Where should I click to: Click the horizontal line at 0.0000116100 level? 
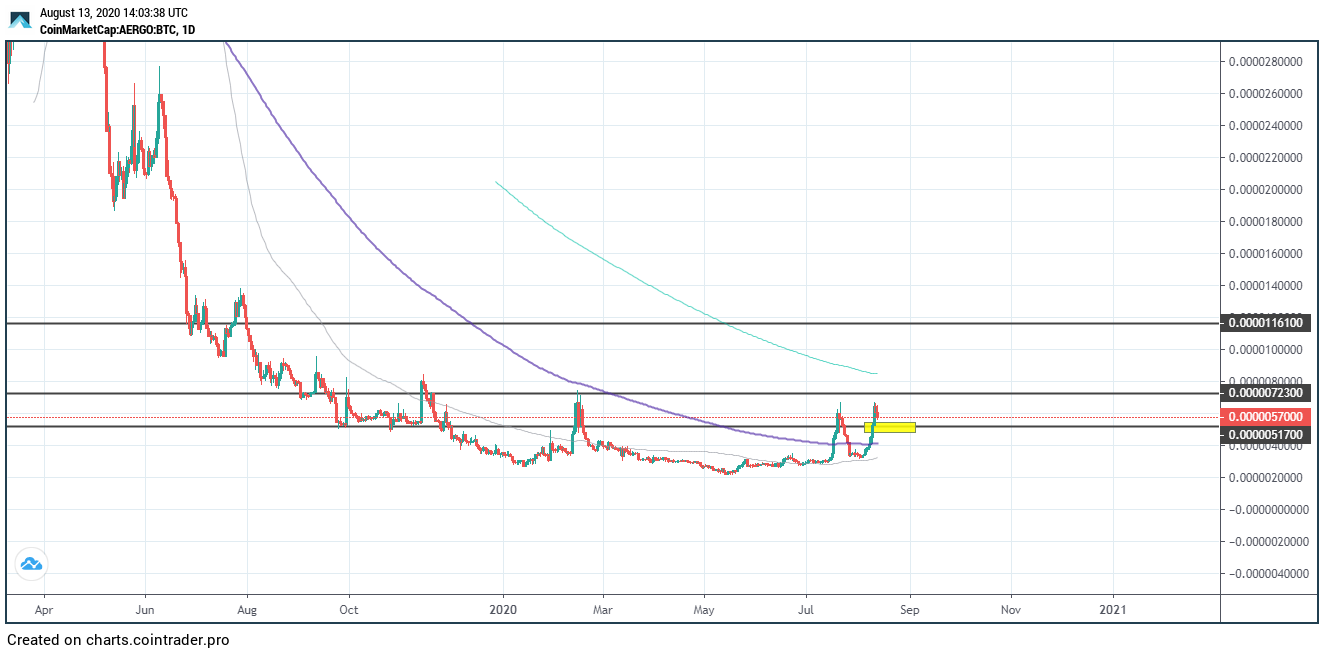click(x=600, y=323)
